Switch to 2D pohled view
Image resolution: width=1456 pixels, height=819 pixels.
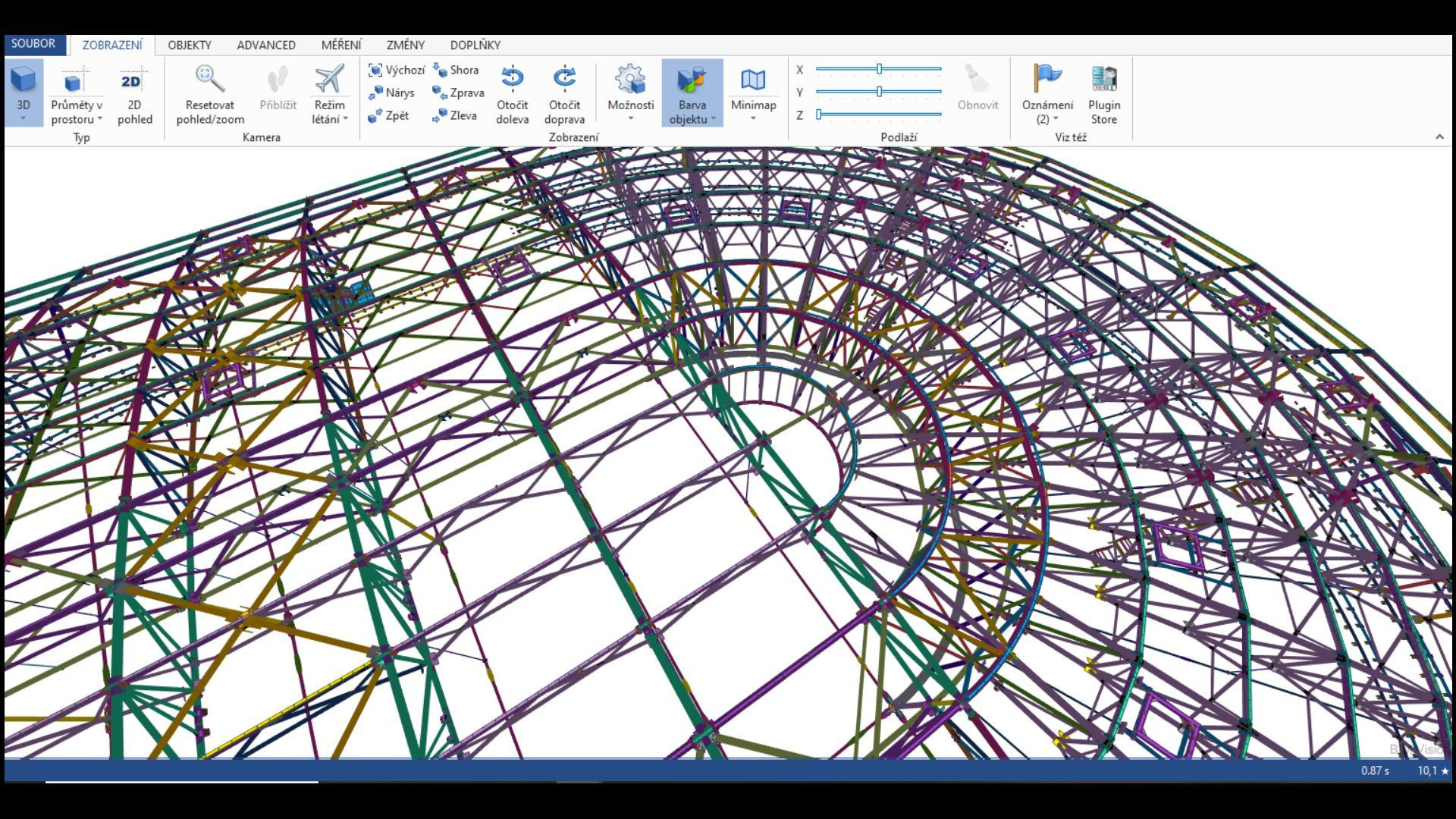(x=135, y=94)
